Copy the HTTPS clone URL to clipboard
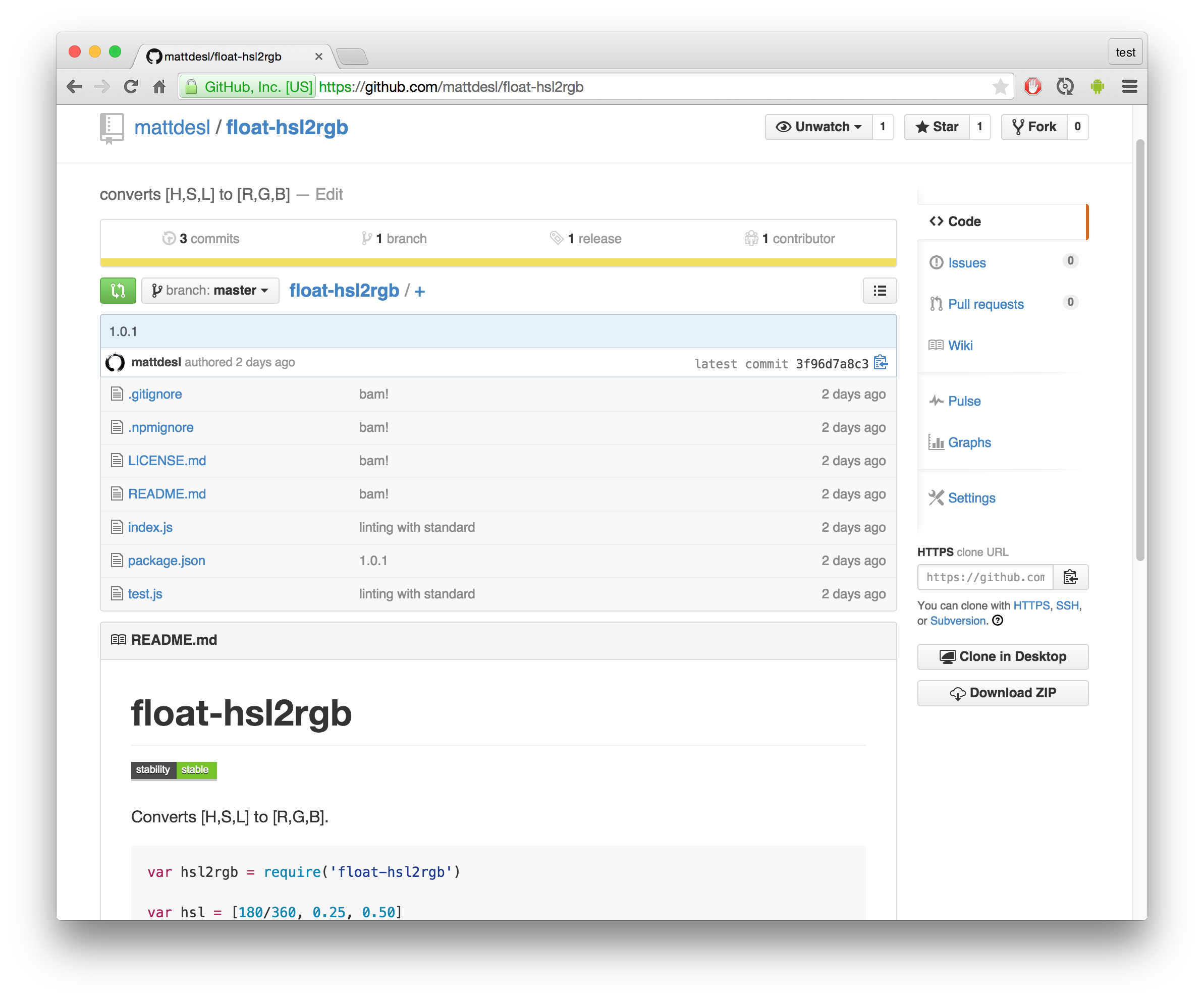The width and height of the screenshot is (1204, 1001). 1070,577
